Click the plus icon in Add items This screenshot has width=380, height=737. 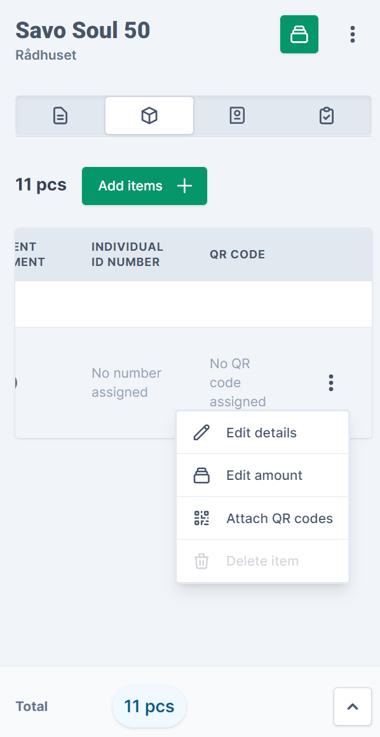point(184,186)
